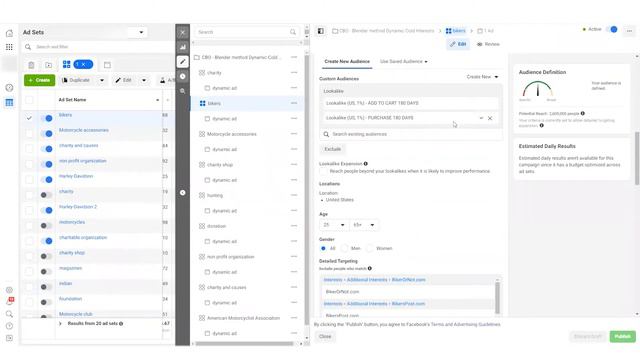640x360 pixels.
Task: Click the magnifier inspect icon in side rail
Action: [182, 91]
